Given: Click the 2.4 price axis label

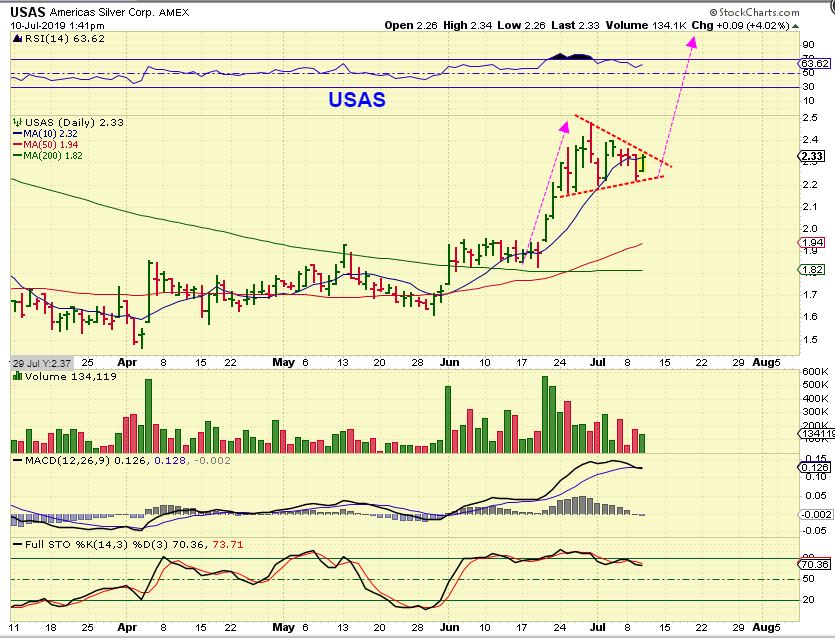Looking at the screenshot, I should pyautogui.click(x=811, y=140).
